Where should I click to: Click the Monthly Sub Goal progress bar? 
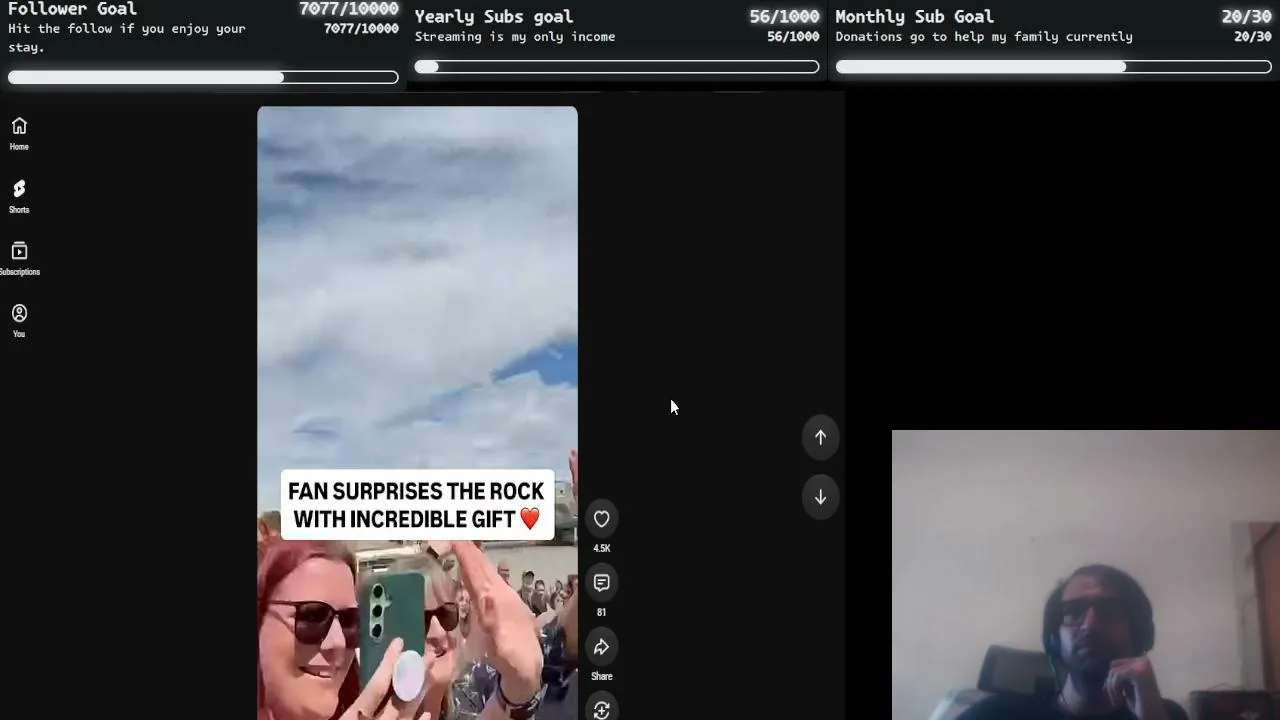pyautogui.click(x=1053, y=67)
